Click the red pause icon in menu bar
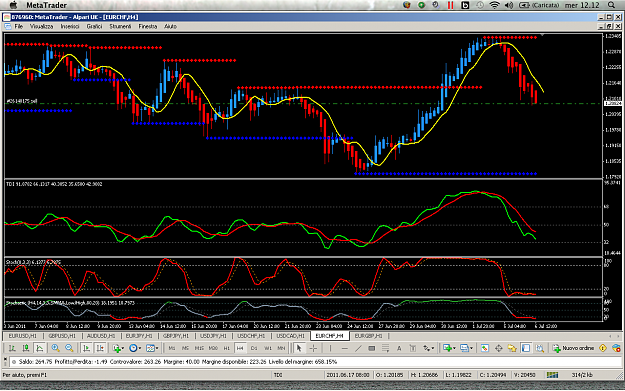625x391 pixels. pyautogui.click(x=450, y=5)
